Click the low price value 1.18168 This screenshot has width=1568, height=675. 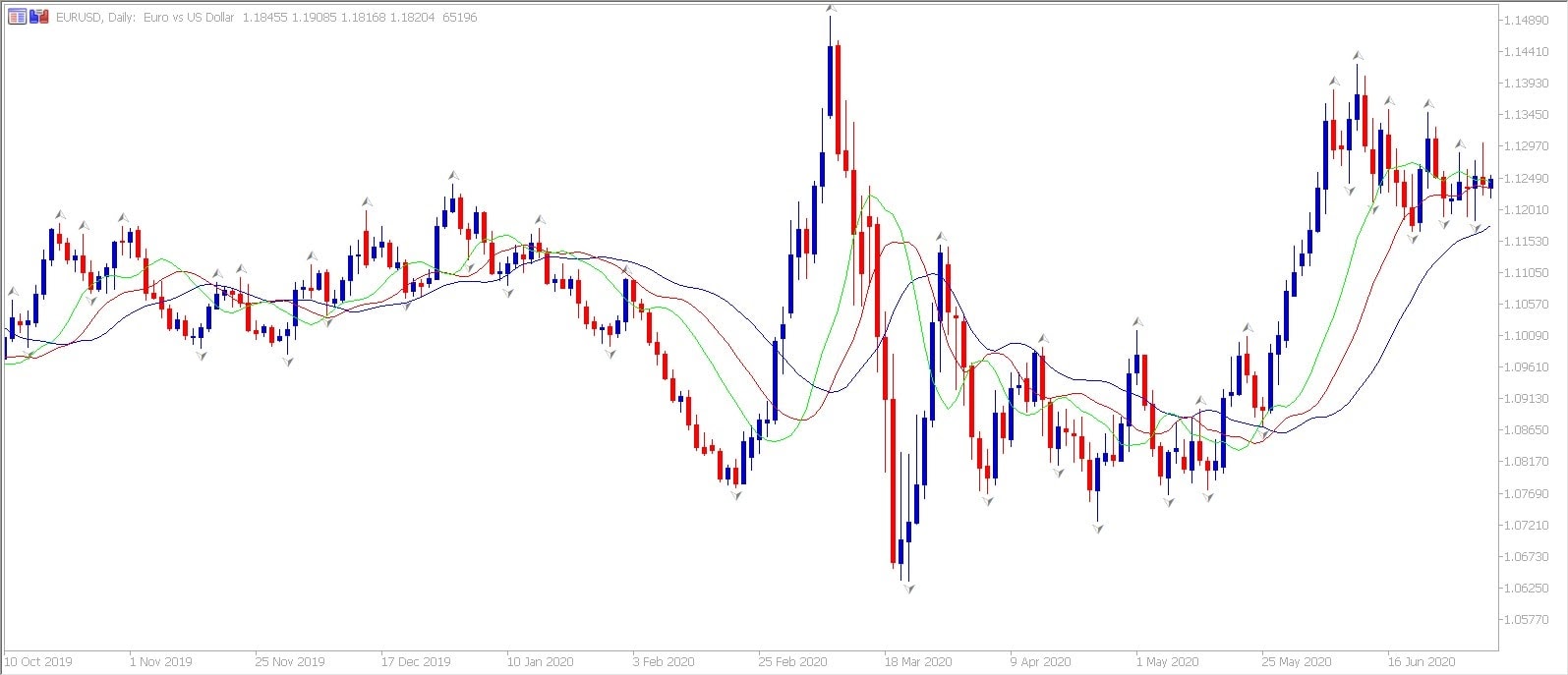pyautogui.click(x=362, y=17)
